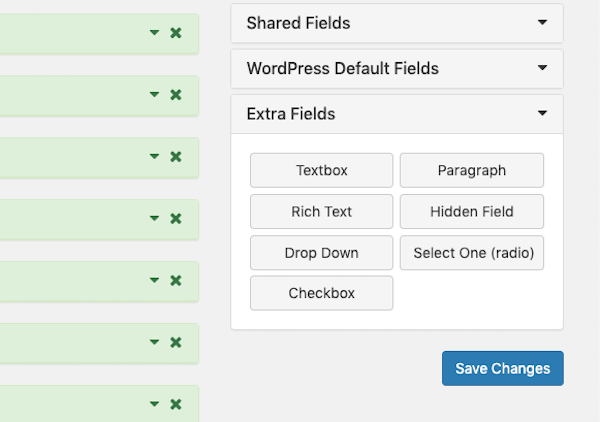Remove the third green field row
600x422 pixels.
point(176,157)
